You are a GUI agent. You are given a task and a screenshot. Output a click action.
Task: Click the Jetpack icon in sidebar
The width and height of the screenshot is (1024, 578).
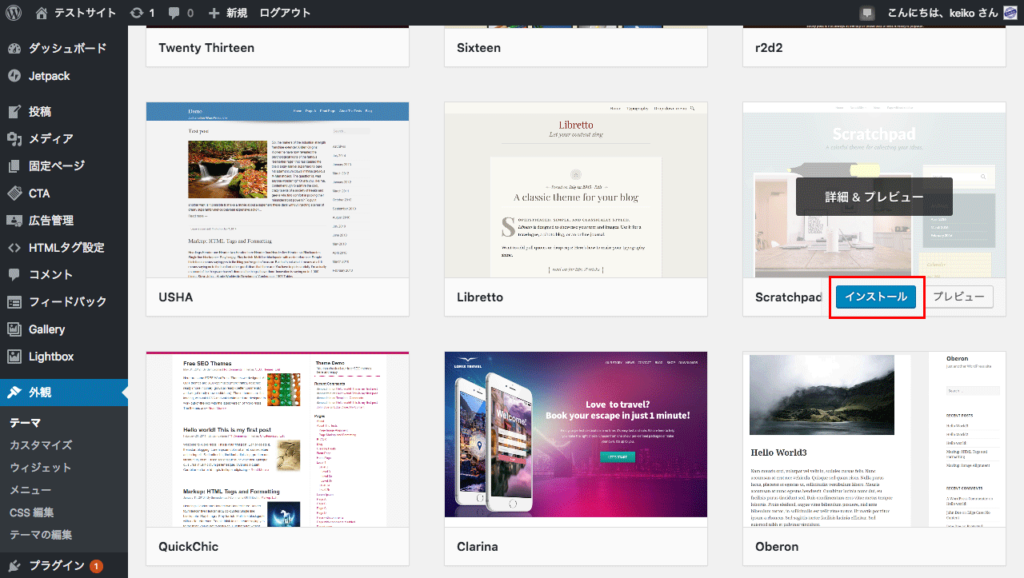(x=14, y=76)
